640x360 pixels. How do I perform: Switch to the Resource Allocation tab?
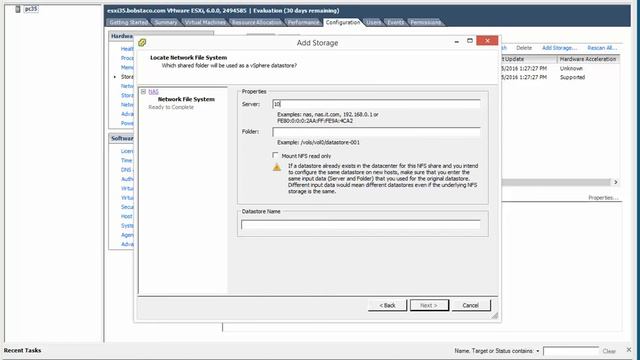point(257,22)
